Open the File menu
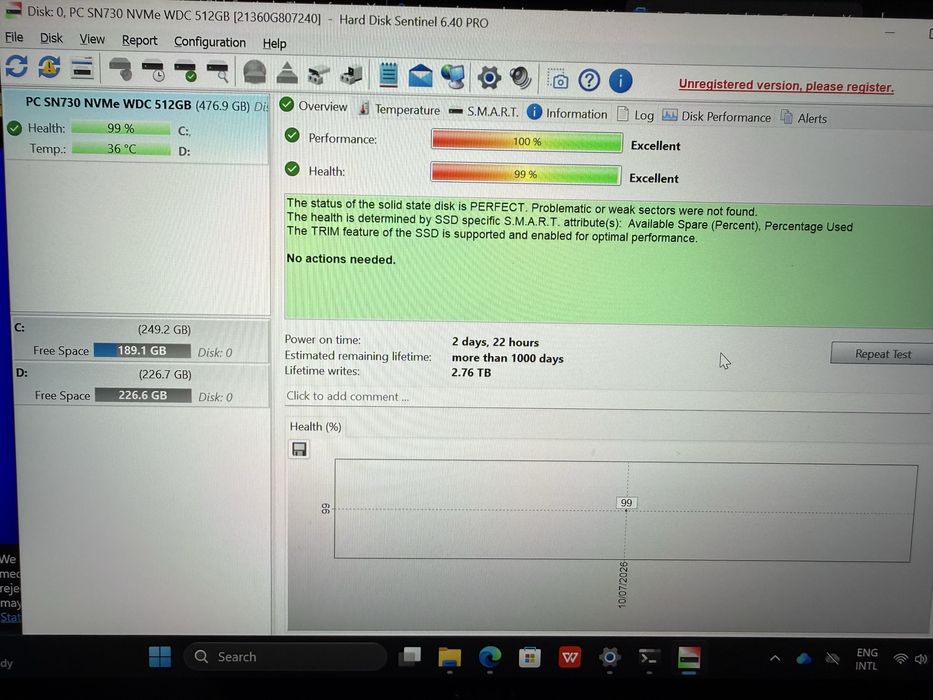933x700 pixels. pos(14,38)
